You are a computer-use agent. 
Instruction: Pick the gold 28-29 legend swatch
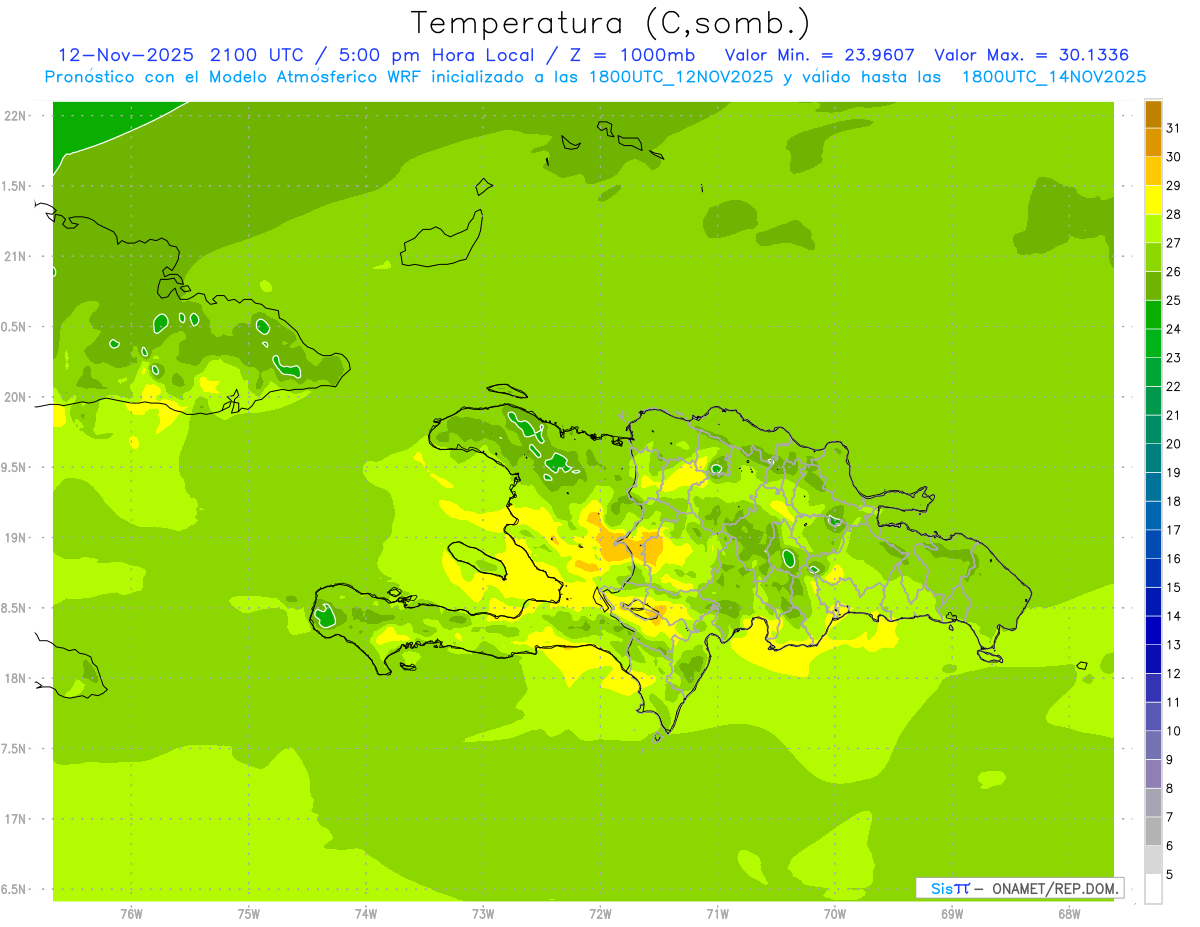[x=1153, y=171]
